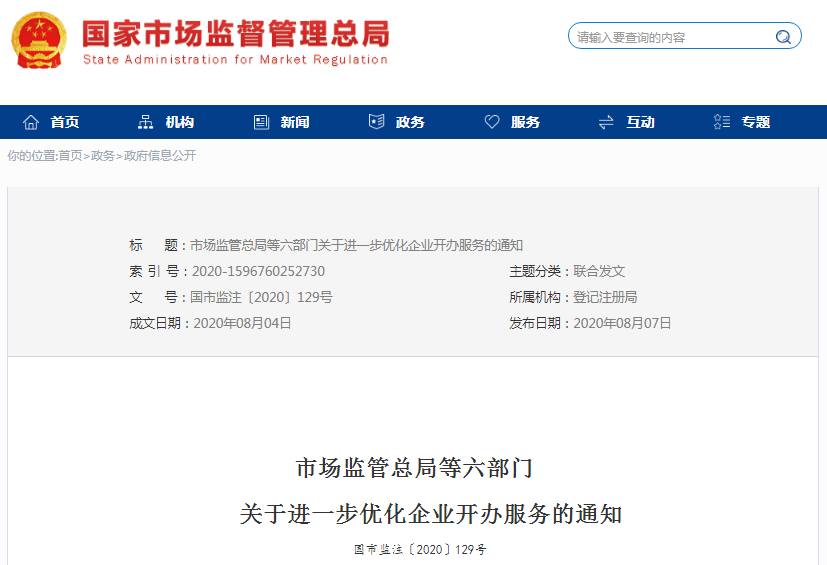Click the home icon beside 首页
The width and height of the screenshot is (827, 565).
pos(31,122)
